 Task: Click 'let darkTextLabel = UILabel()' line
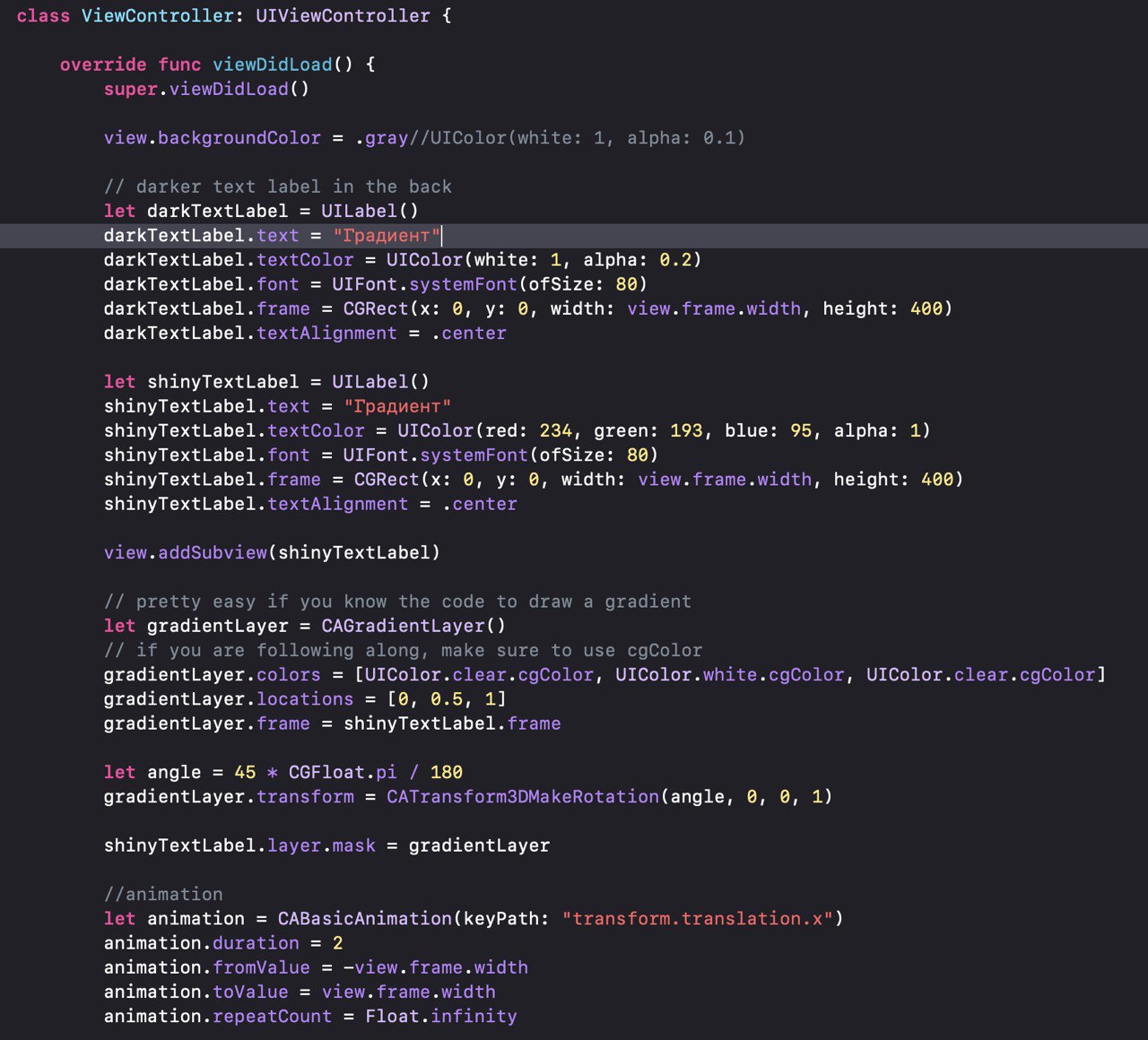261,211
